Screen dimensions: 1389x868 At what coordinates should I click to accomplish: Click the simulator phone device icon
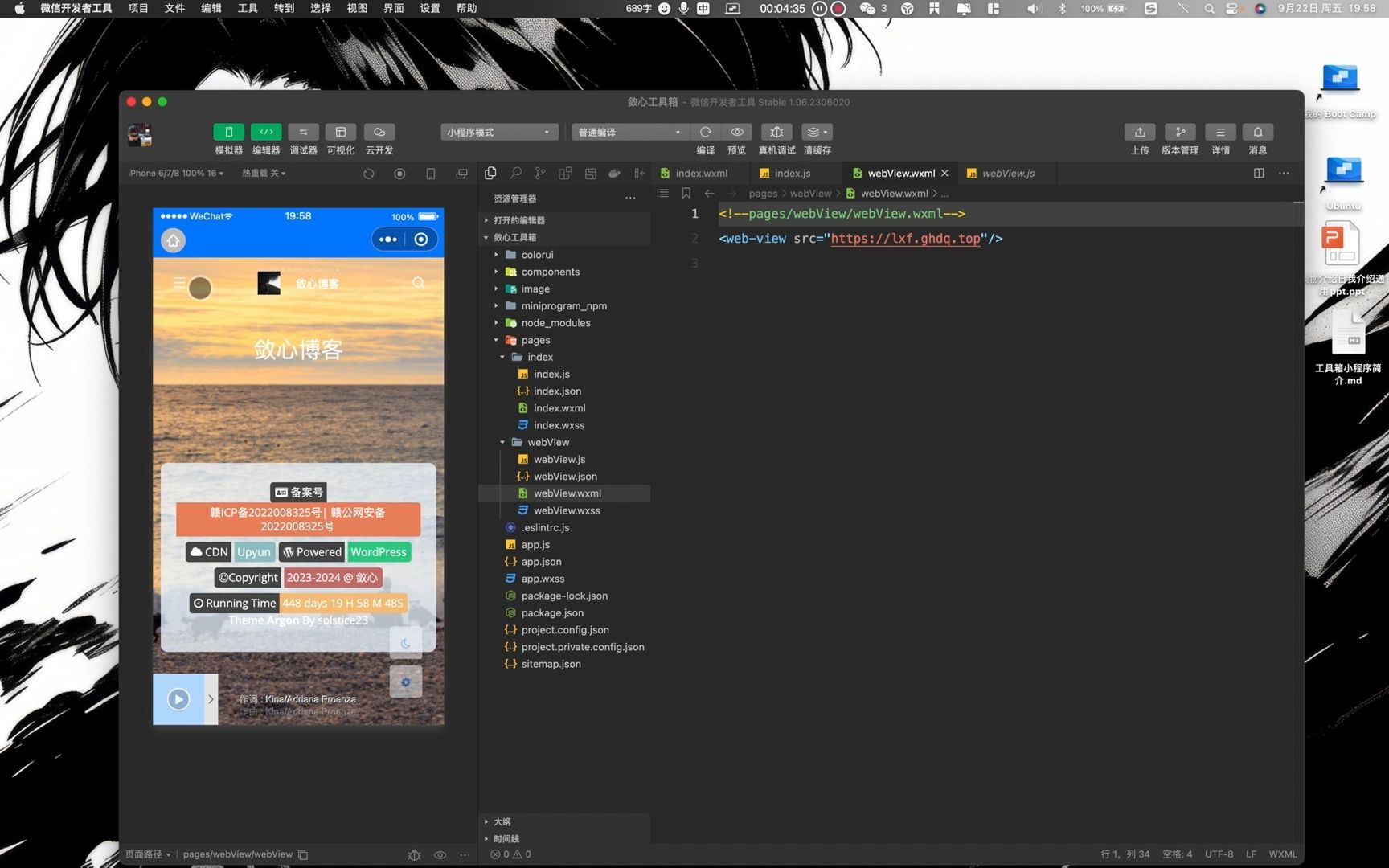[x=431, y=174]
